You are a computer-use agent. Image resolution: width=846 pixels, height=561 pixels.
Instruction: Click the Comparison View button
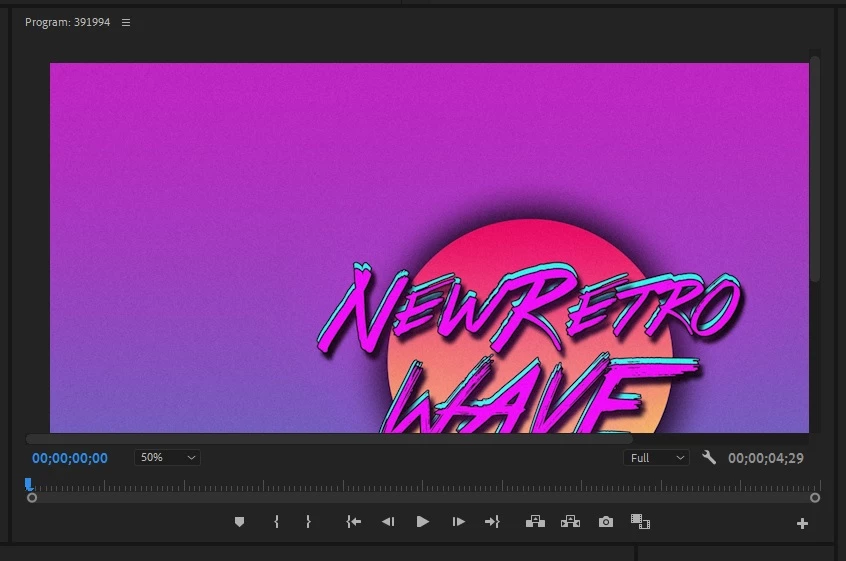point(640,522)
